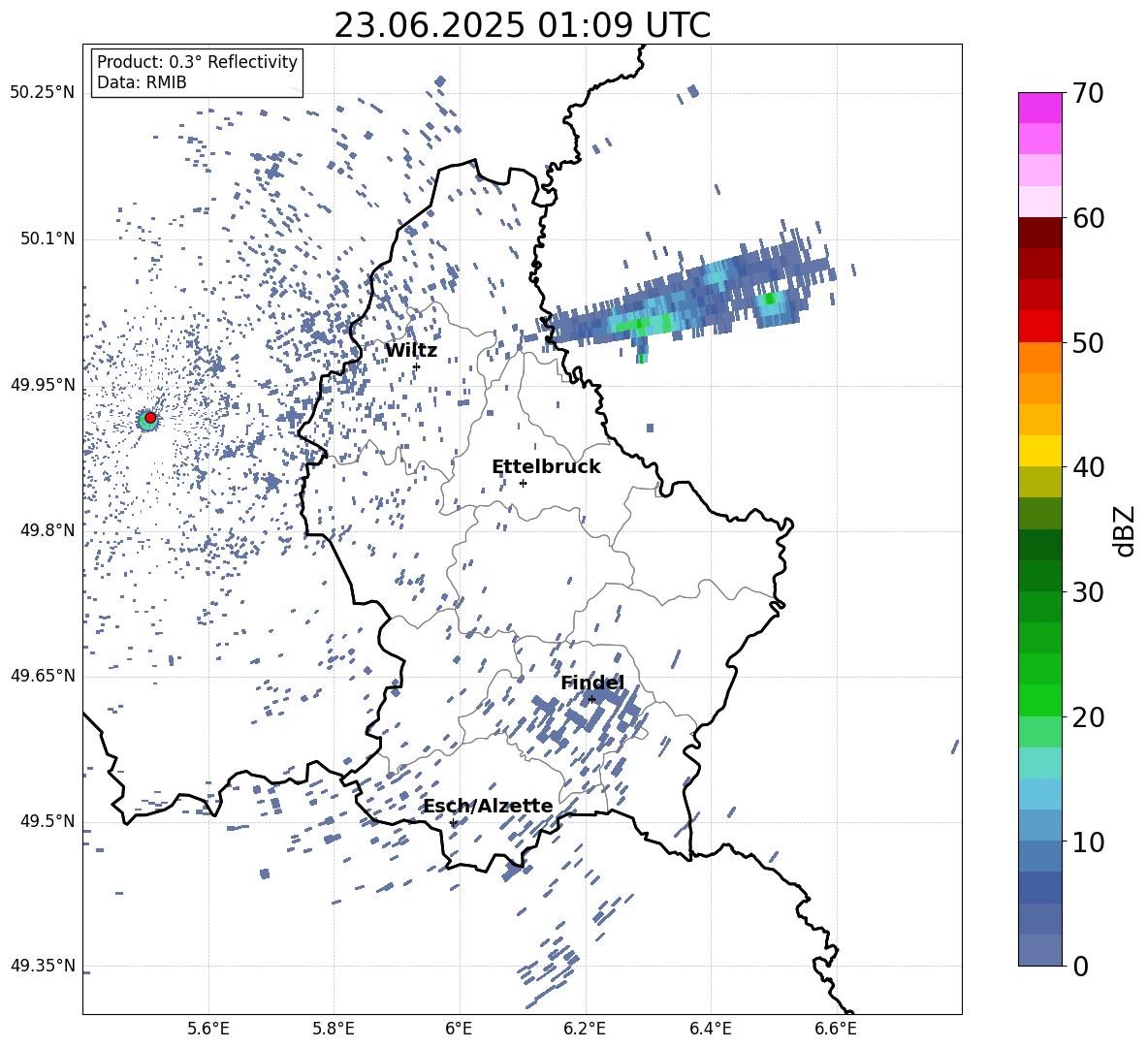
Task: Click the 5.8°E longitude label
Action: (334, 1029)
